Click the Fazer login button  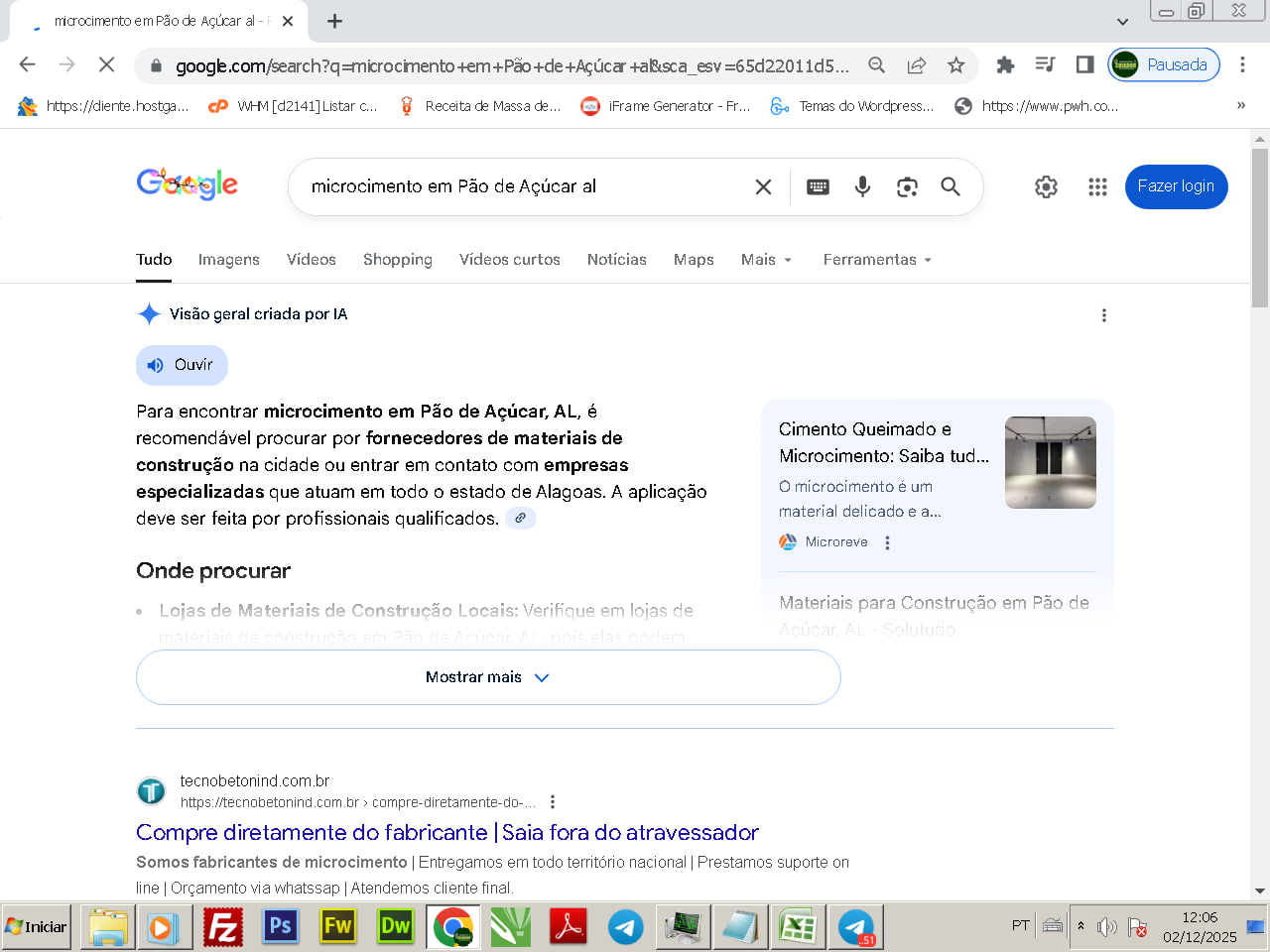click(1176, 186)
